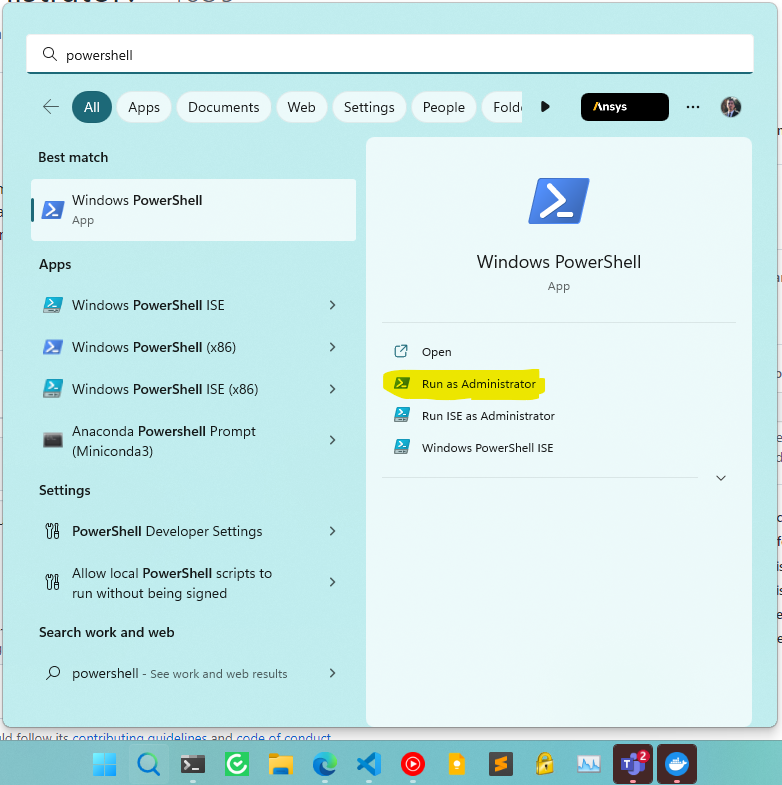This screenshot has width=782, height=785.
Task: Open YouTube Music from the taskbar
Action: (413, 764)
